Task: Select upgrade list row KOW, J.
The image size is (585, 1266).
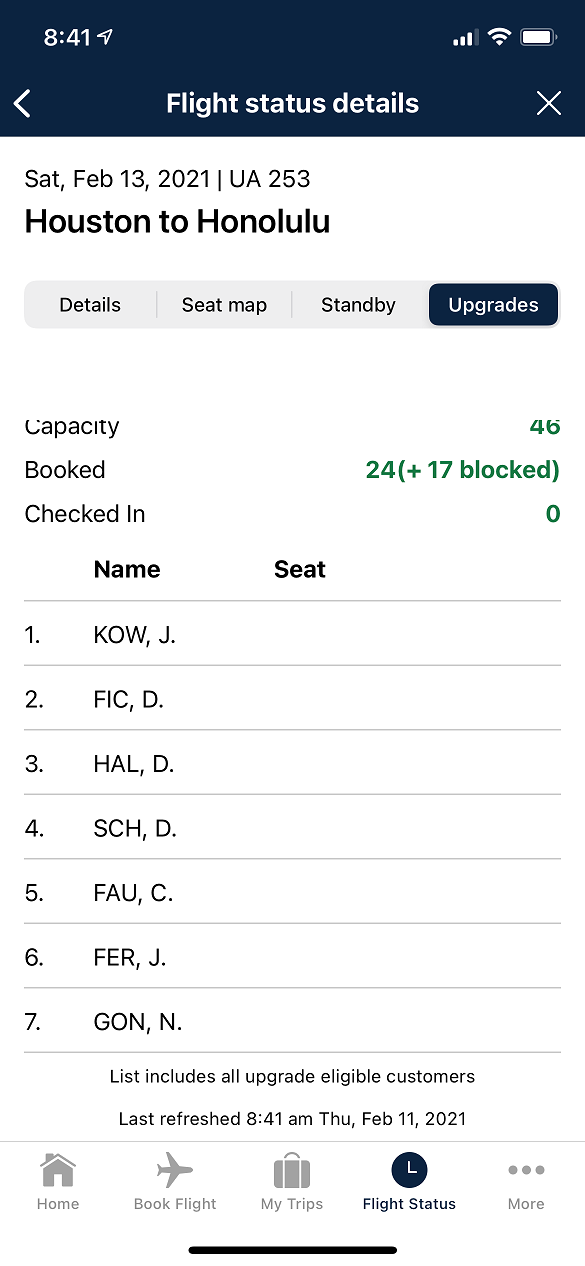Action: [292, 634]
